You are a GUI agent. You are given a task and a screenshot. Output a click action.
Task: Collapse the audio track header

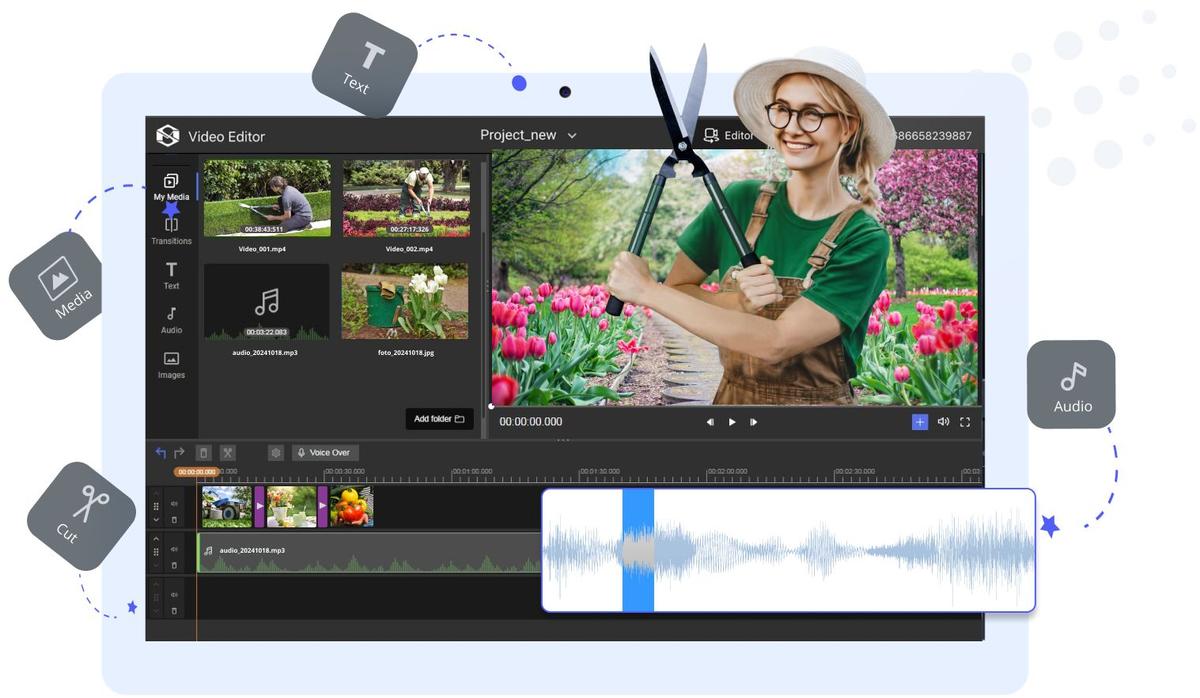pyautogui.click(x=156, y=538)
